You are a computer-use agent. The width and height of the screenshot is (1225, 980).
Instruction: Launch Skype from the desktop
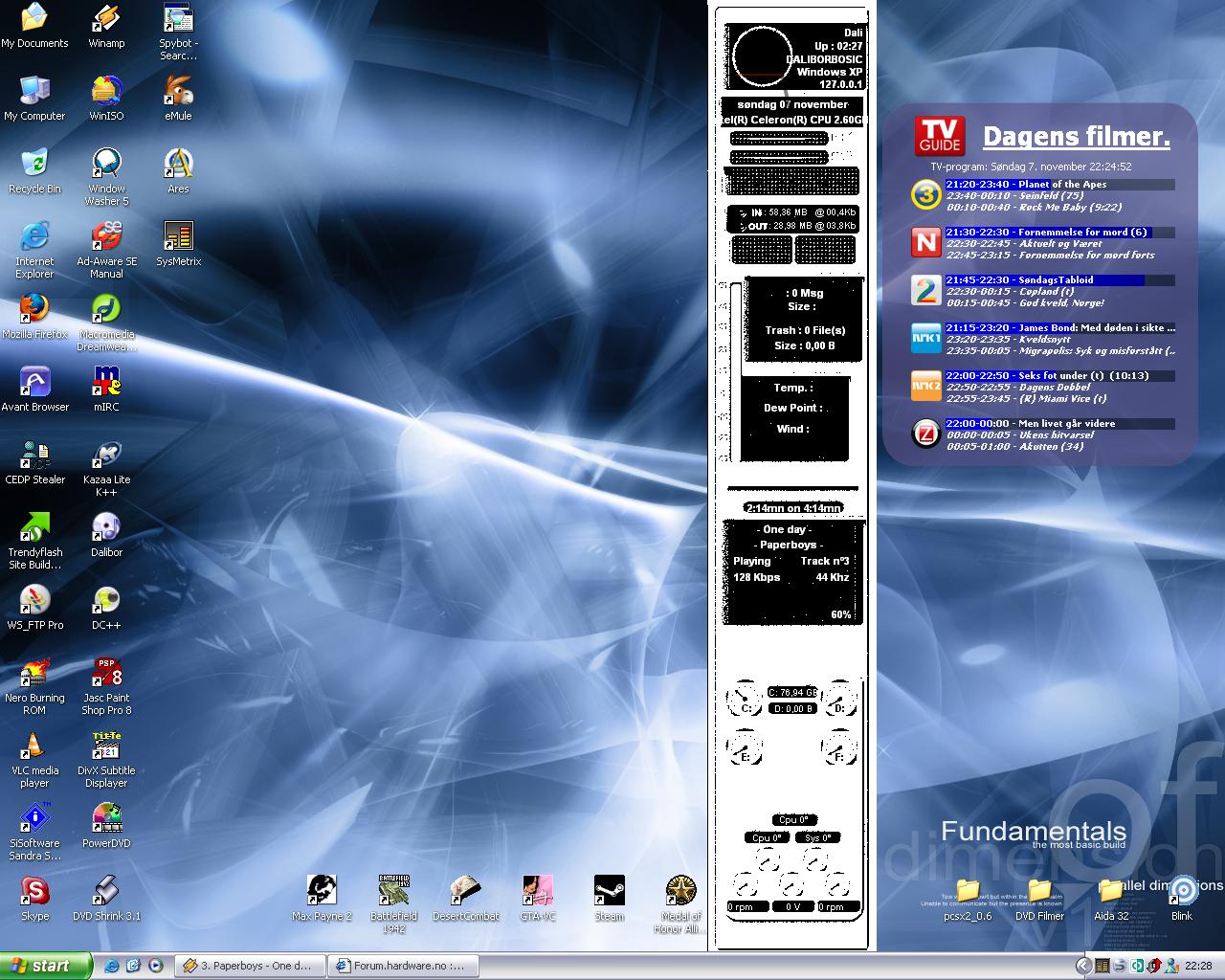(x=34, y=900)
